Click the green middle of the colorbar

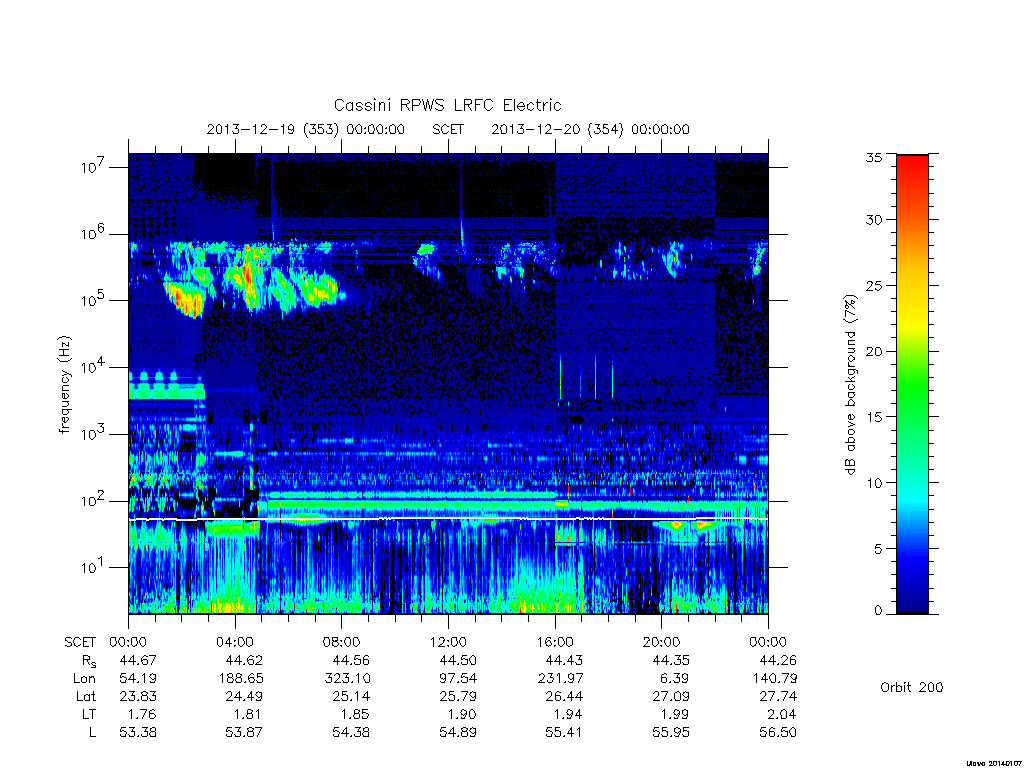[x=912, y=385]
